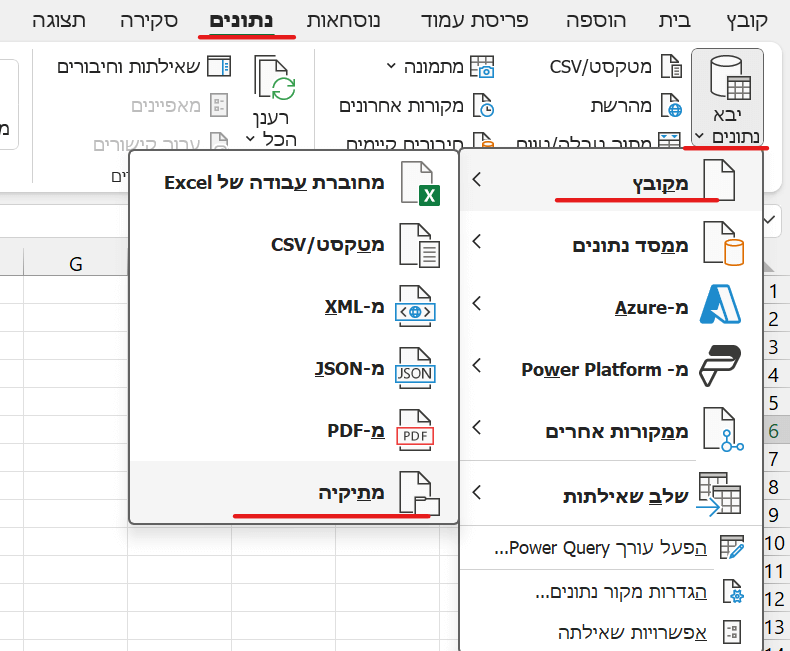
Task: Click the data source settings icon
Action: (734, 592)
